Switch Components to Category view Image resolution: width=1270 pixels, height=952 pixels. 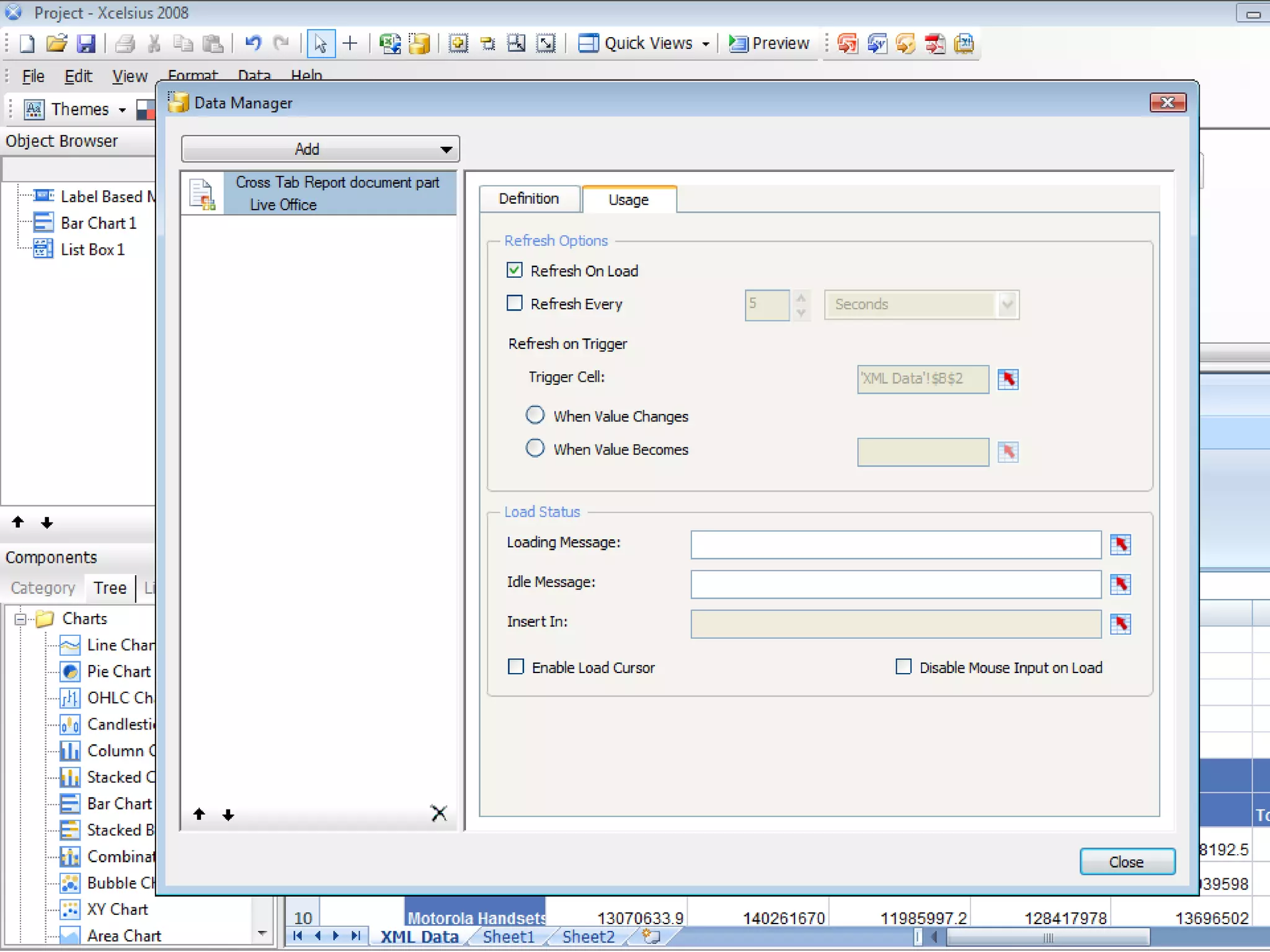[x=43, y=588]
